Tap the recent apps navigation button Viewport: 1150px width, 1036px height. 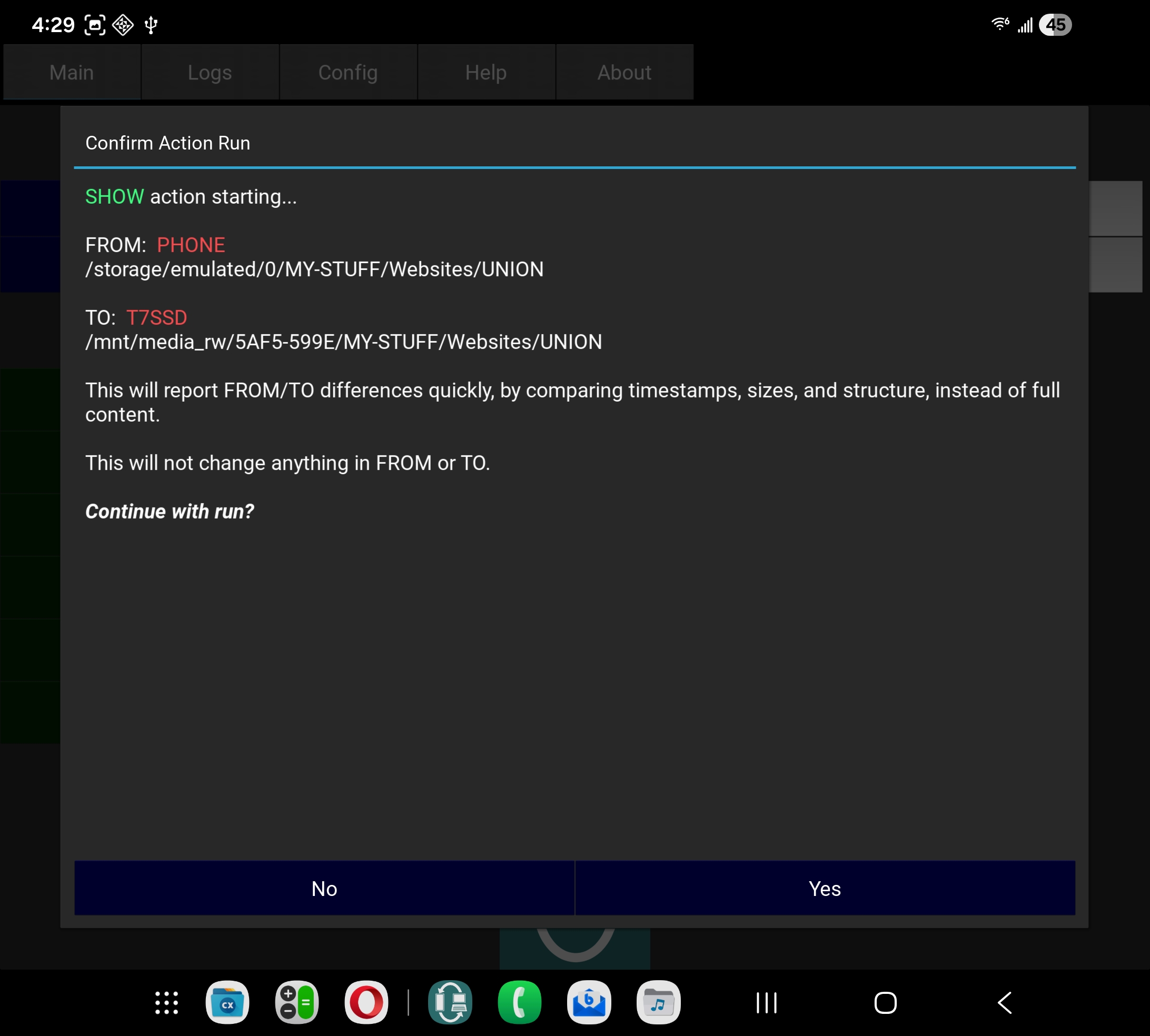[766, 1002]
